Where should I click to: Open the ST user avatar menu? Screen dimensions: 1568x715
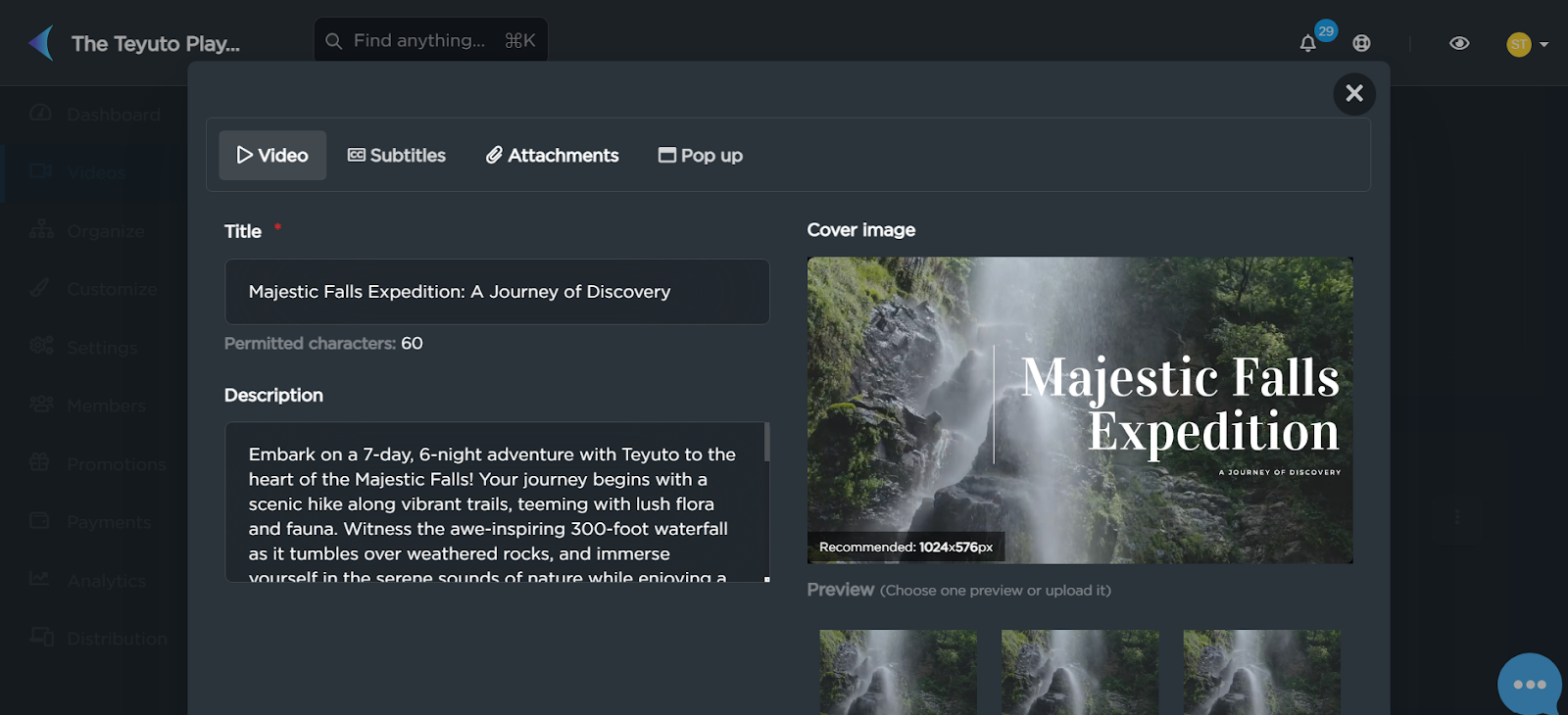click(1518, 44)
